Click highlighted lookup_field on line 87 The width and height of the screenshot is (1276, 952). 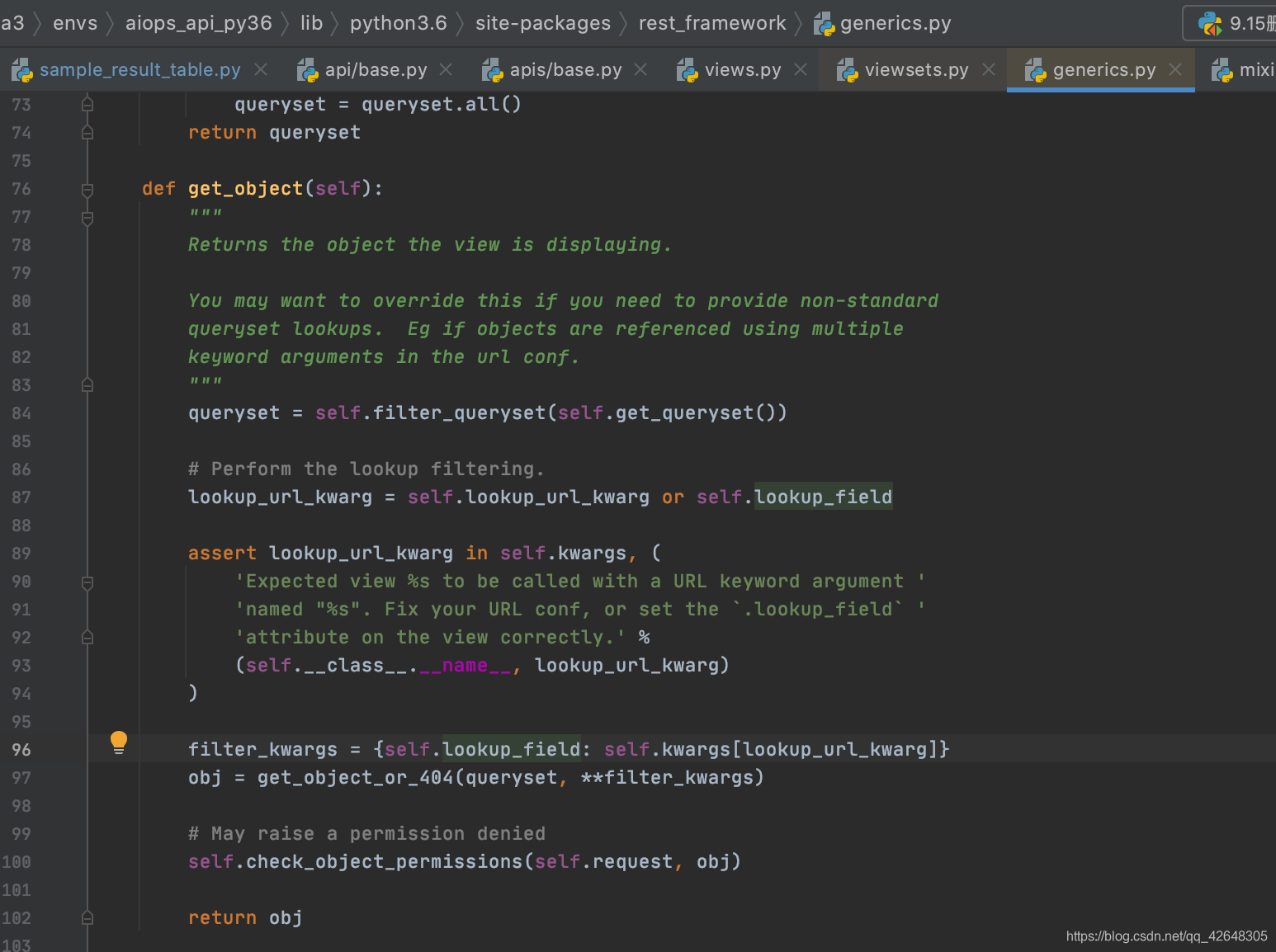(824, 497)
